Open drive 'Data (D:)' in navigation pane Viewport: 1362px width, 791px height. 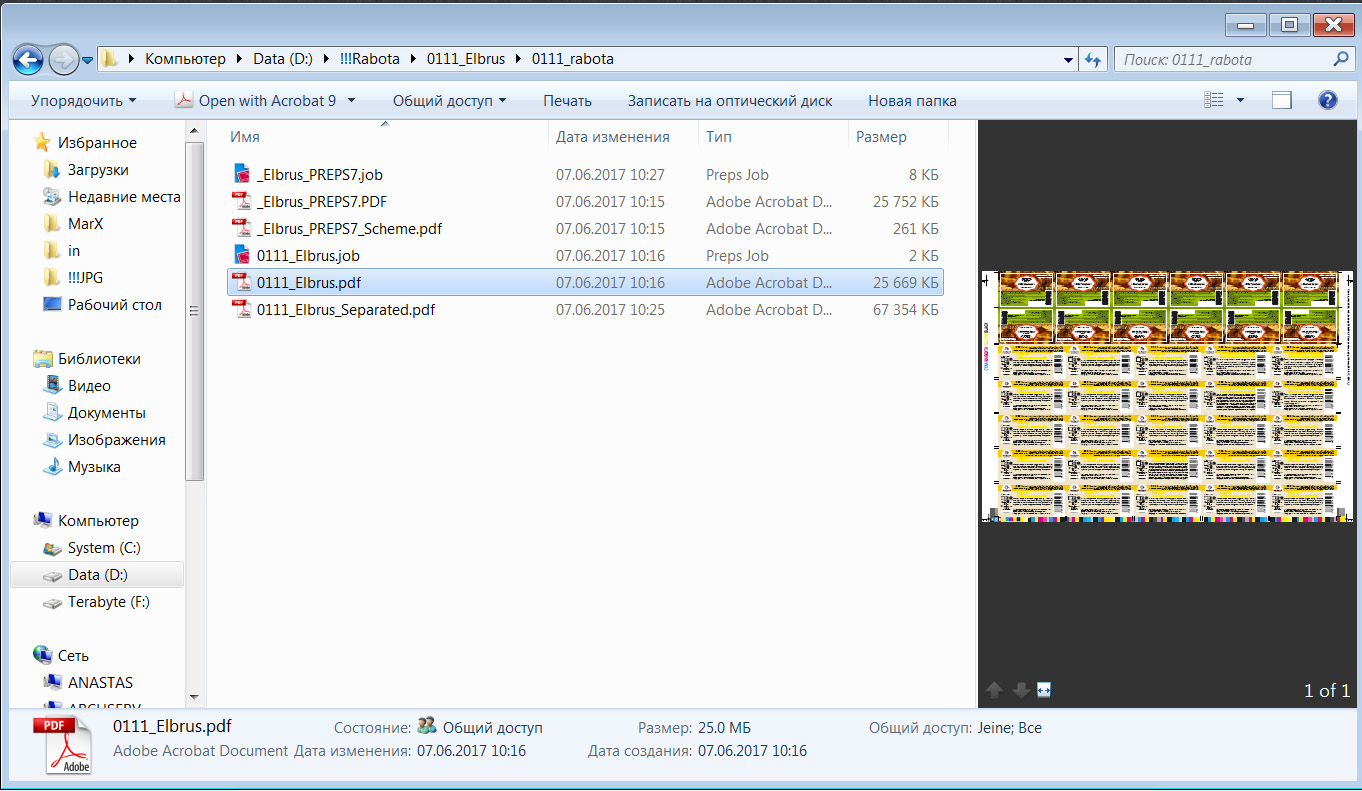click(x=98, y=575)
